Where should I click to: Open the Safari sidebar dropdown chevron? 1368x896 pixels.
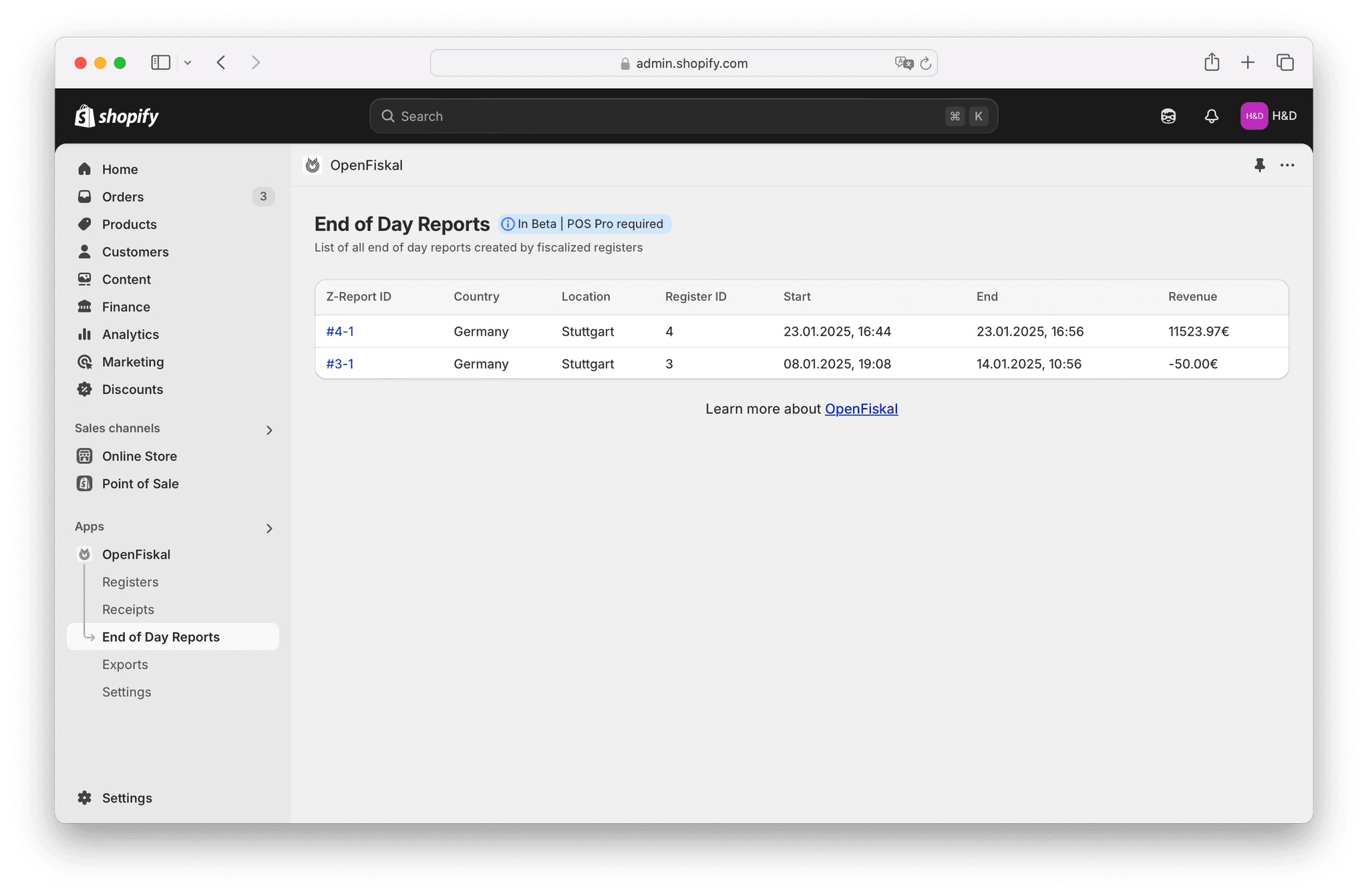tap(188, 63)
